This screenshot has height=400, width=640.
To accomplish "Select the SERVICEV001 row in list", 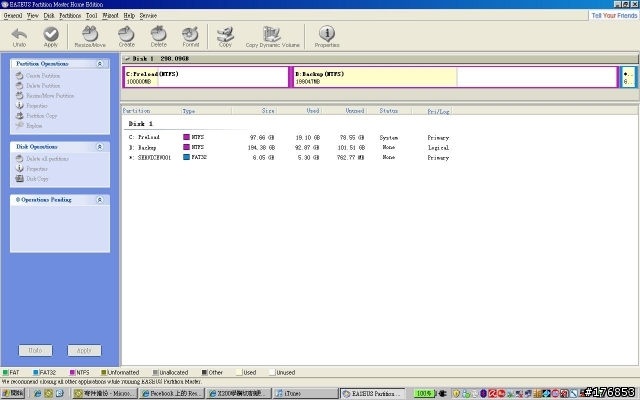I will pos(289,158).
